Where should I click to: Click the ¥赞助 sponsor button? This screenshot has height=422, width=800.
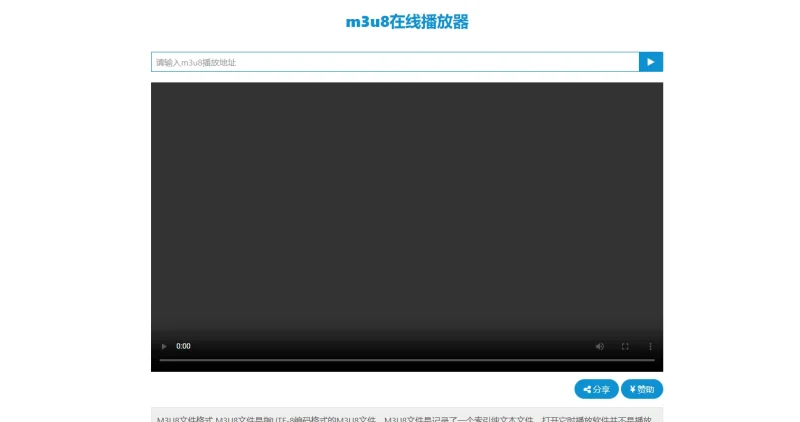pyautogui.click(x=642, y=389)
